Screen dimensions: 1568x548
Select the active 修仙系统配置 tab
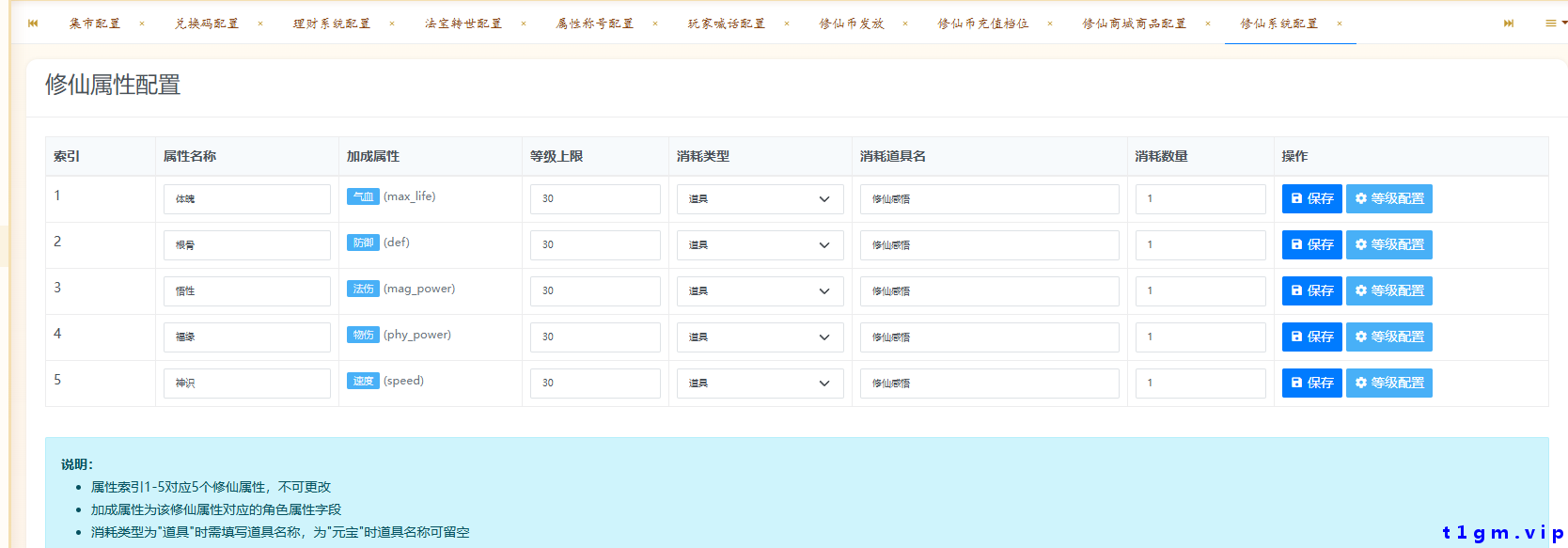pyautogui.click(x=1279, y=23)
